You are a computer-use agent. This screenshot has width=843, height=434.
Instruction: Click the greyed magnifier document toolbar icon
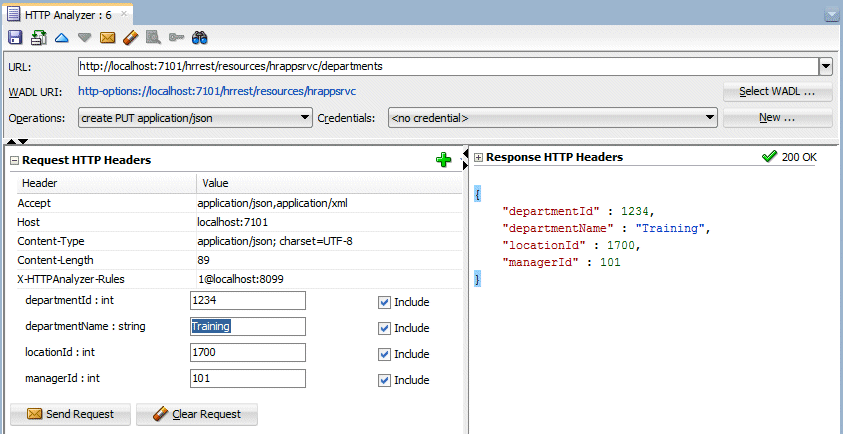point(154,38)
